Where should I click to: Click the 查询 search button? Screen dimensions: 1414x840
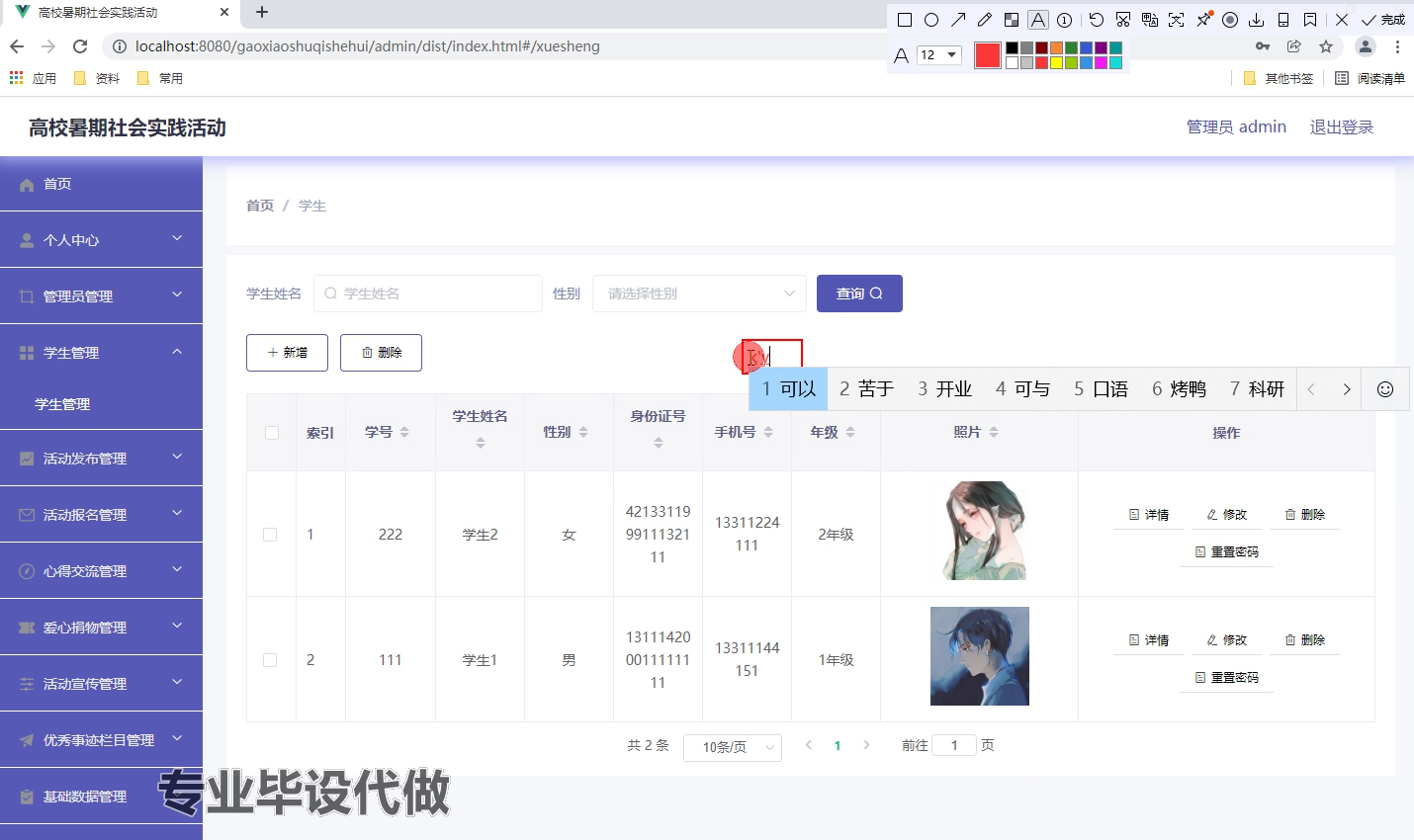coord(859,294)
